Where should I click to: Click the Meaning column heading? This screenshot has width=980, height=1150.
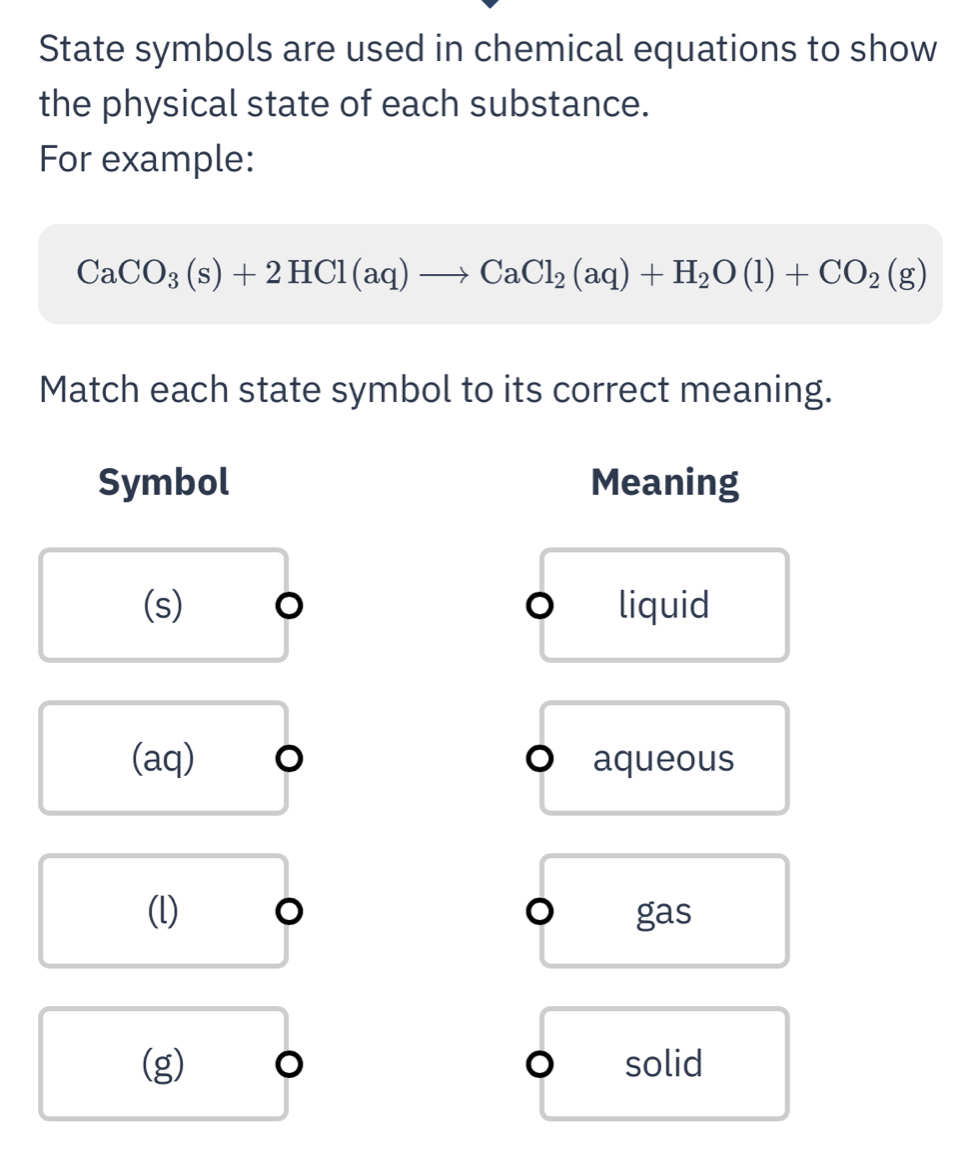tap(663, 483)
